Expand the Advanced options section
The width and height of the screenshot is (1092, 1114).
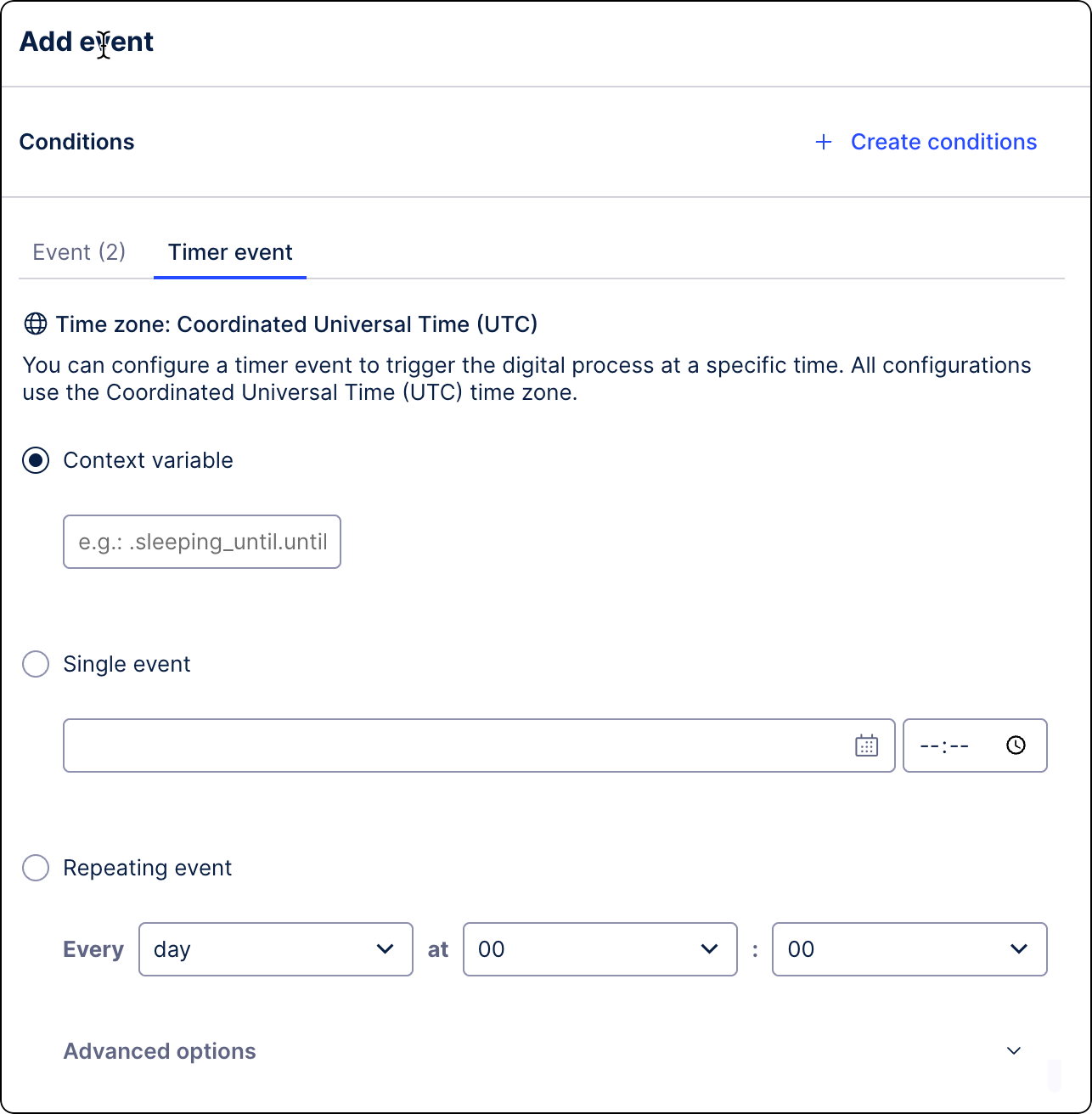tap(160, 1051)
